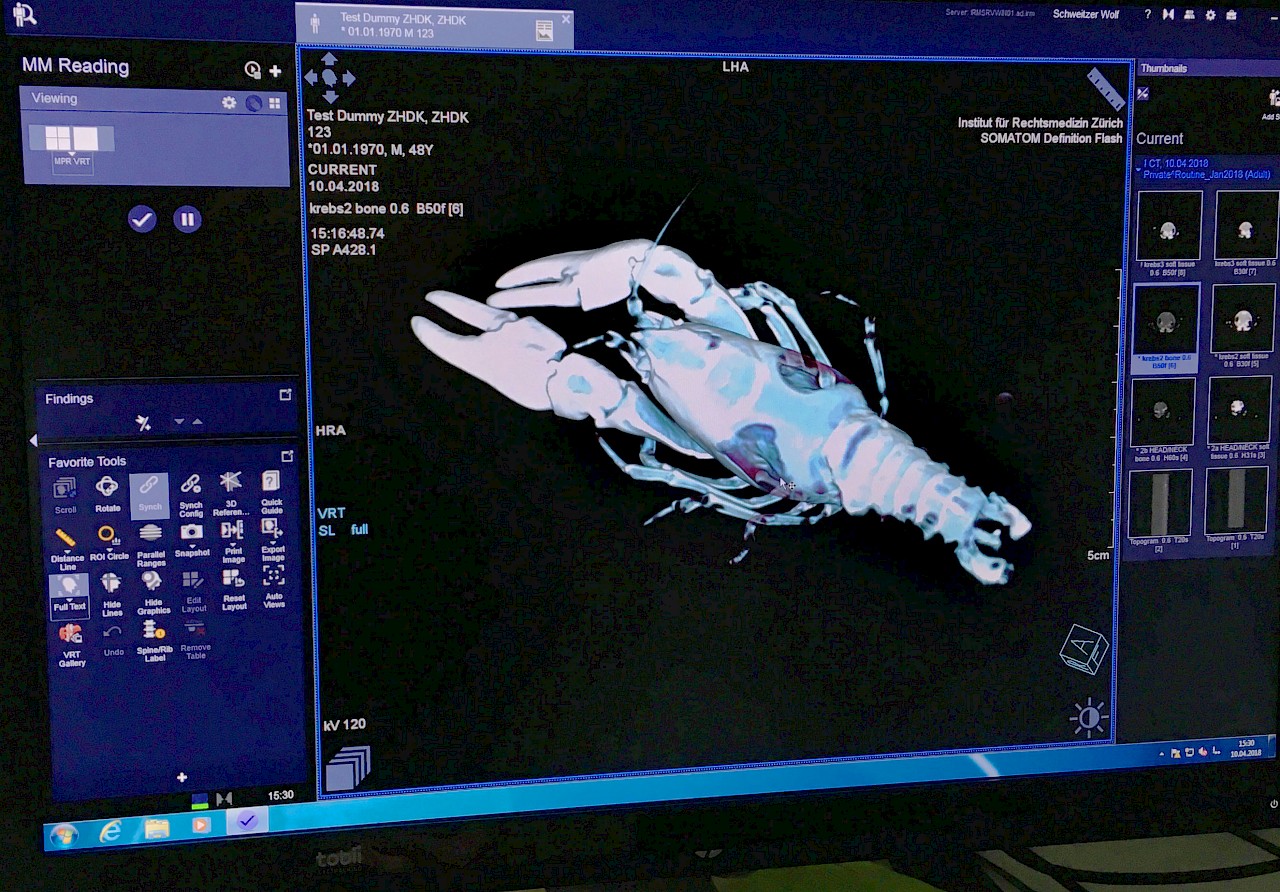This screenshot has width=1280, height=892.
Task: Toggle the Synch tool
Action: (149, 488)
